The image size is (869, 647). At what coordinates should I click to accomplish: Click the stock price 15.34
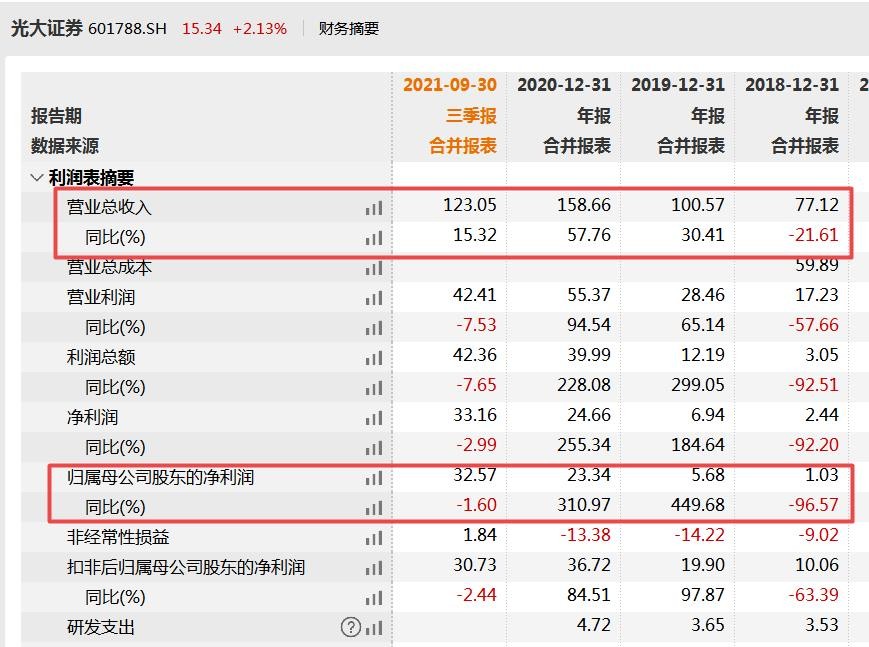(202, 29)
